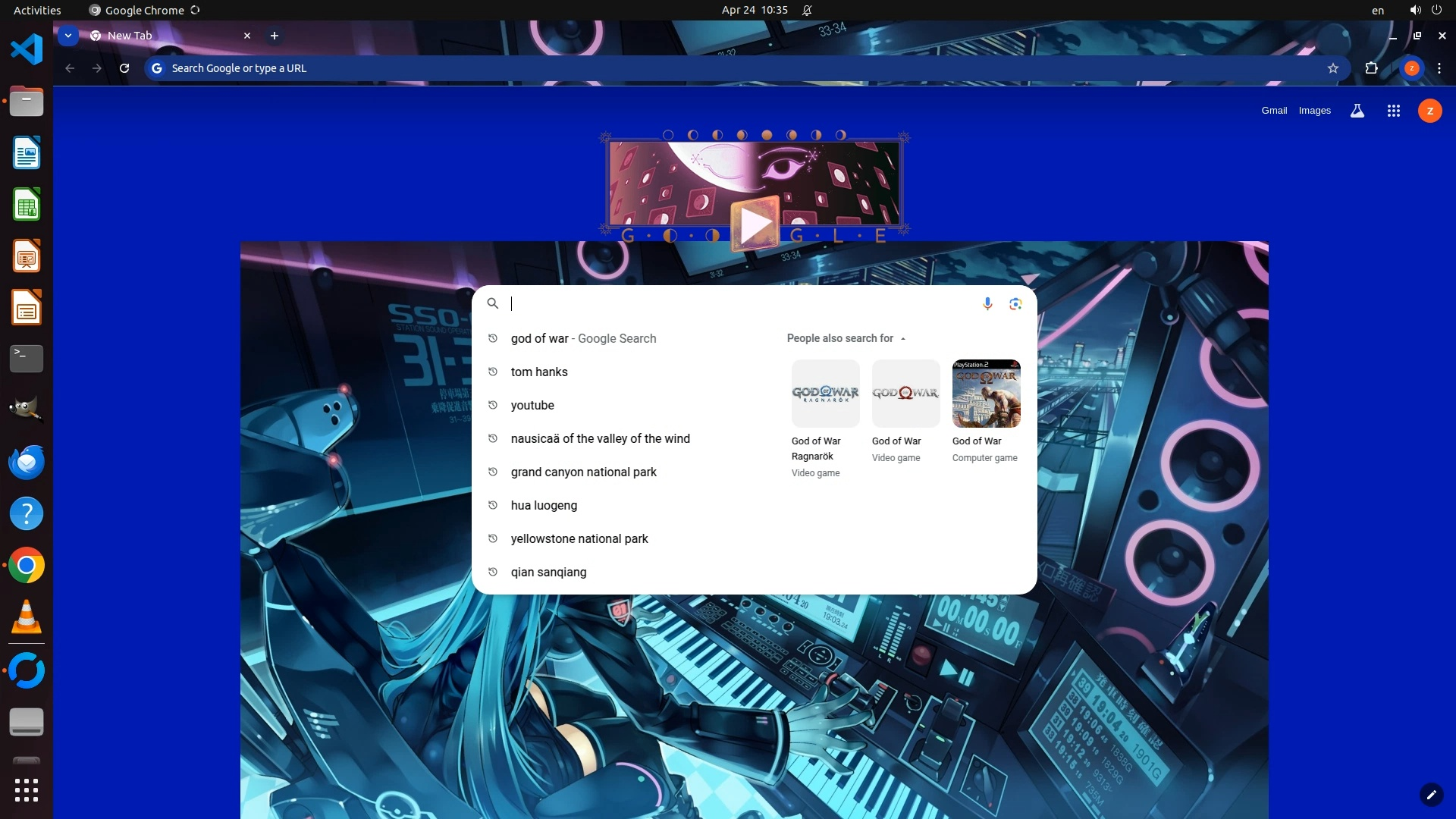Open the Extensions puzzle icon

tap(1371, 68)
